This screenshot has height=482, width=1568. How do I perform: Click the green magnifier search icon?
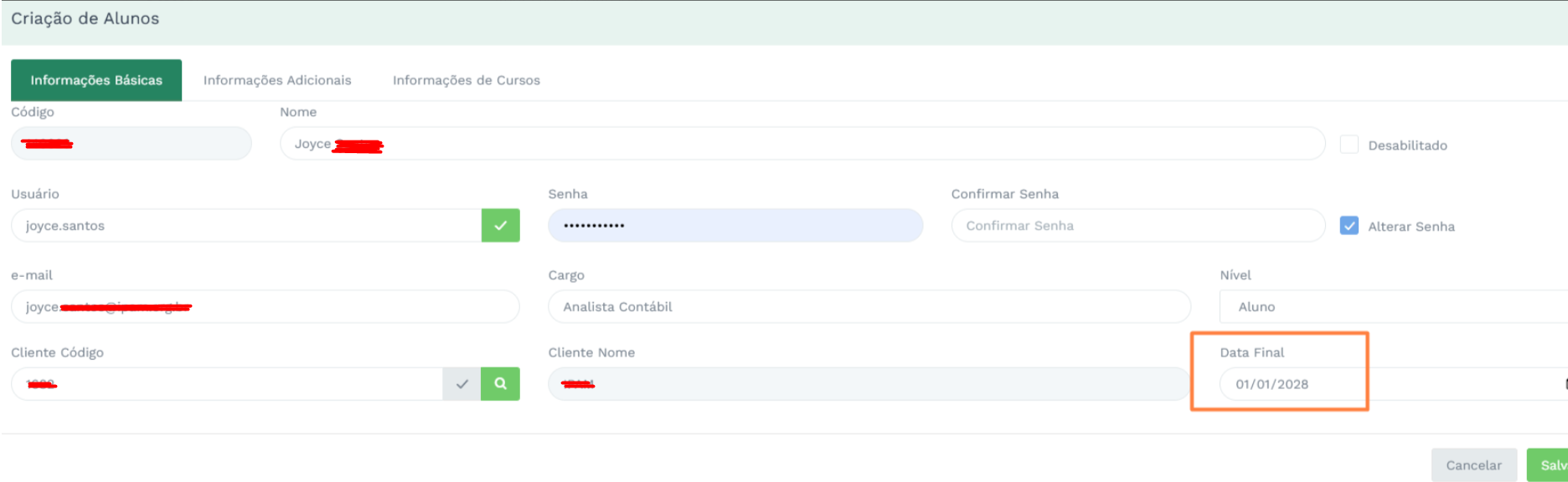coord(500,383)
